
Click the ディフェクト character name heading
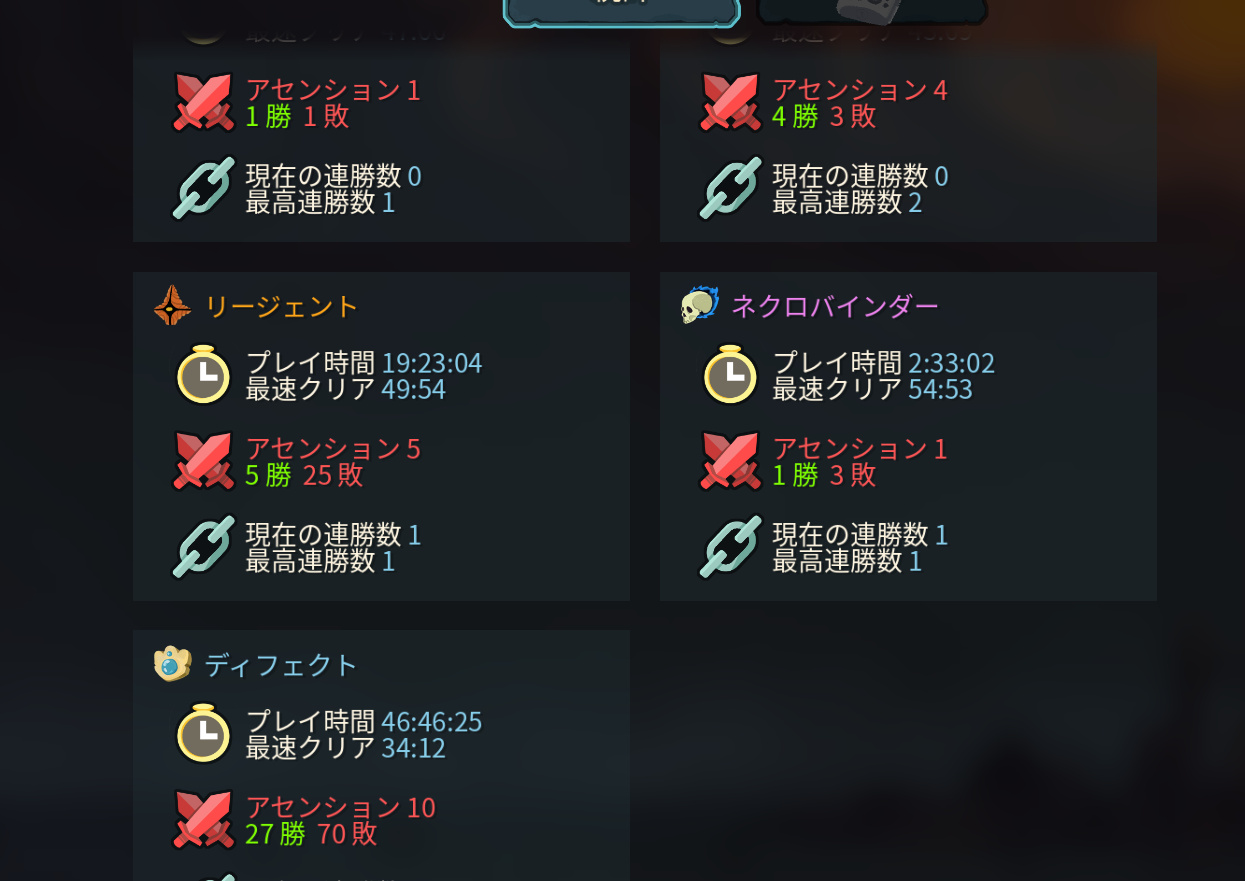click(x=281, y=665)
